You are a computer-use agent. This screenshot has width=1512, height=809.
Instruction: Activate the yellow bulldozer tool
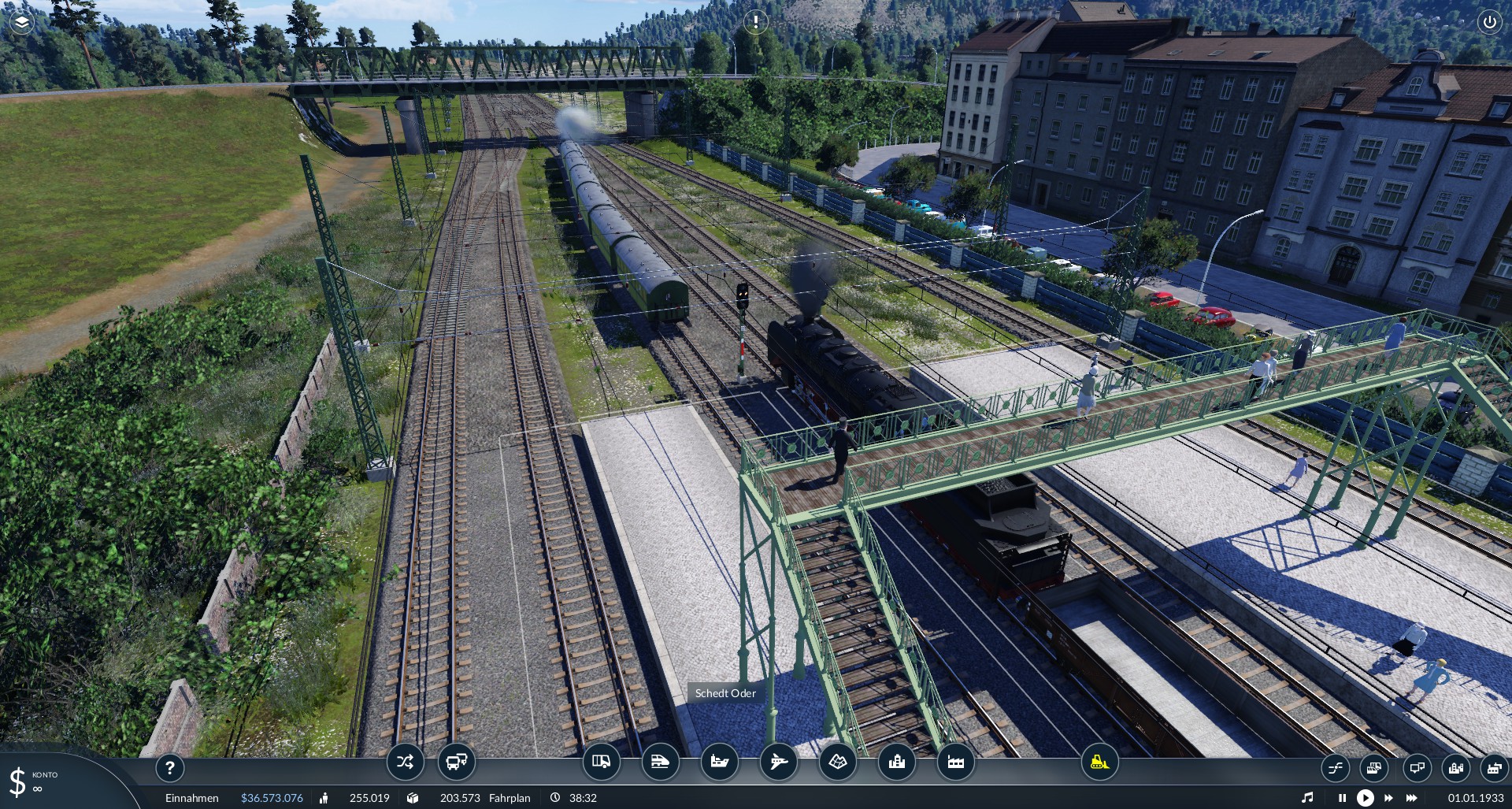(1099, 762)
